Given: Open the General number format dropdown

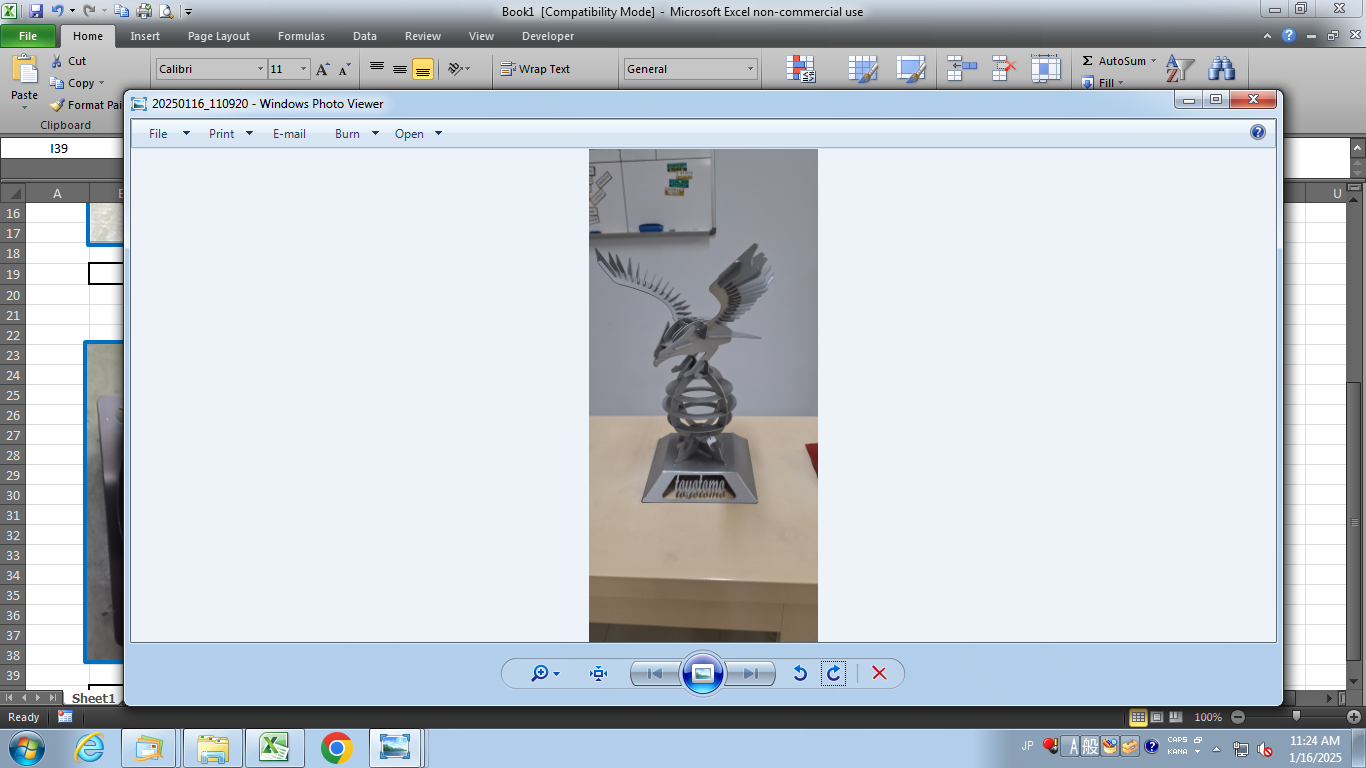Looking at the screenshot, I should pos(751,69).
